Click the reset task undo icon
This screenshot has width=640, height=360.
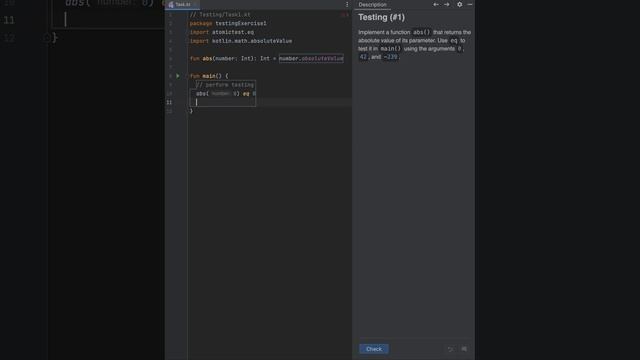click(451, 349)
